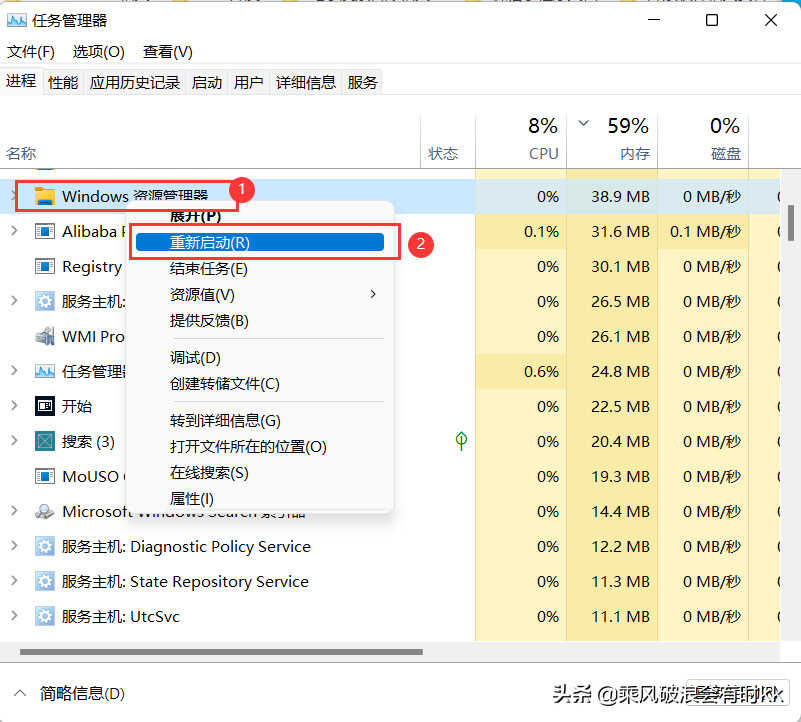Screen dimensions: 801x722
Task: Switch to the 应用历史记录 tab
Action: tap(135, 82)
